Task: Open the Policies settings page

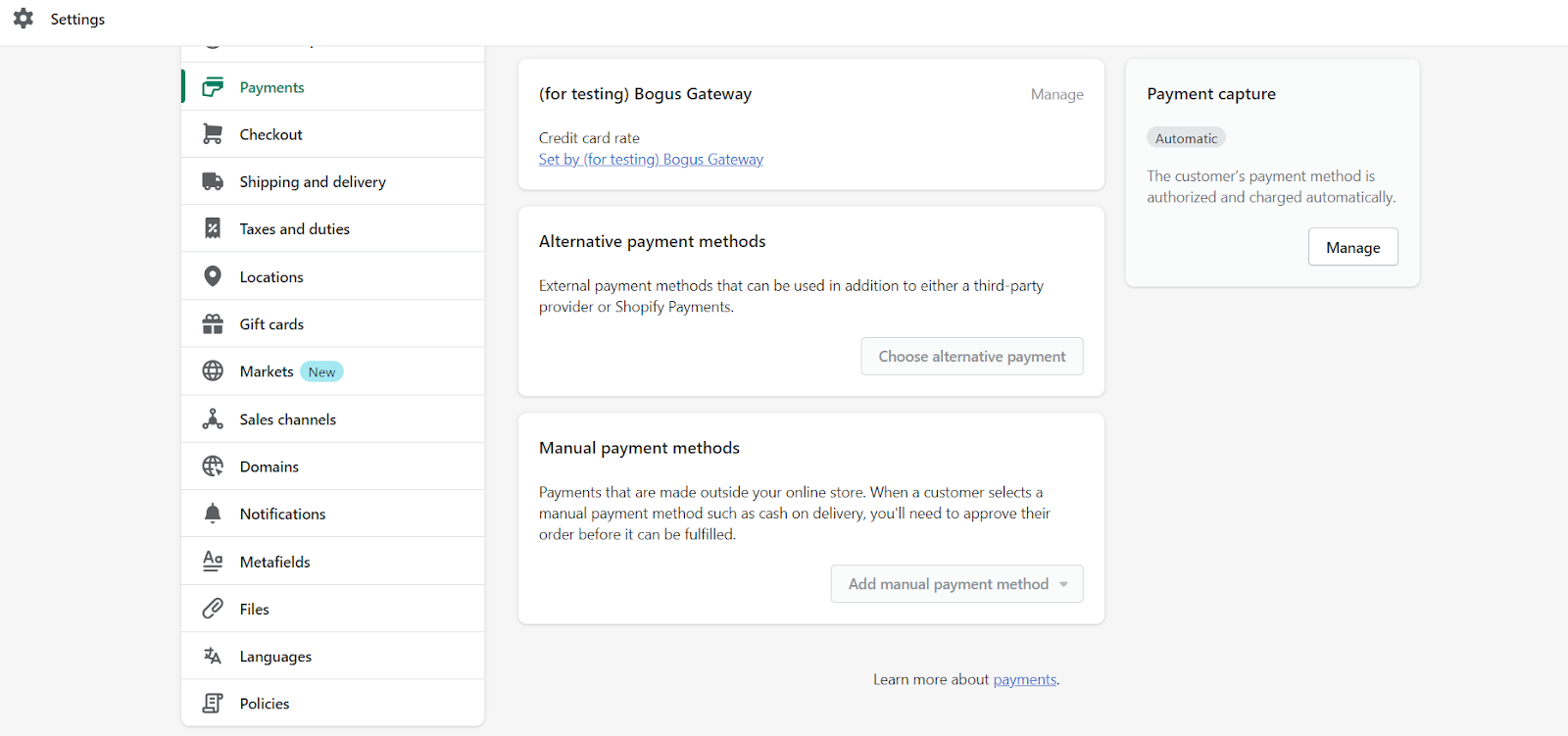Action: (x=265, y=704)
